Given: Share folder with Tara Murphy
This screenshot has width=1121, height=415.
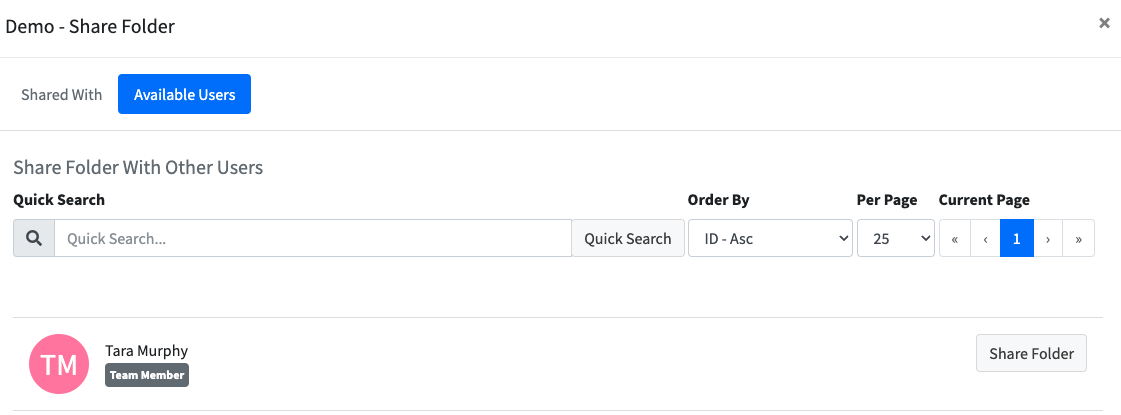Looking at the screenshot, I should pos(1031,353).
